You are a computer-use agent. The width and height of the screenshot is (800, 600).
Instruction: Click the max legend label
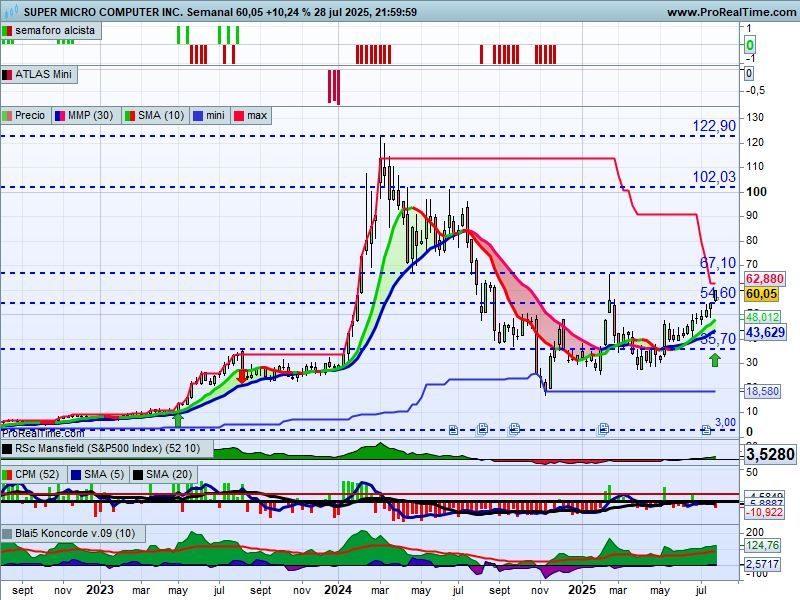257,115
